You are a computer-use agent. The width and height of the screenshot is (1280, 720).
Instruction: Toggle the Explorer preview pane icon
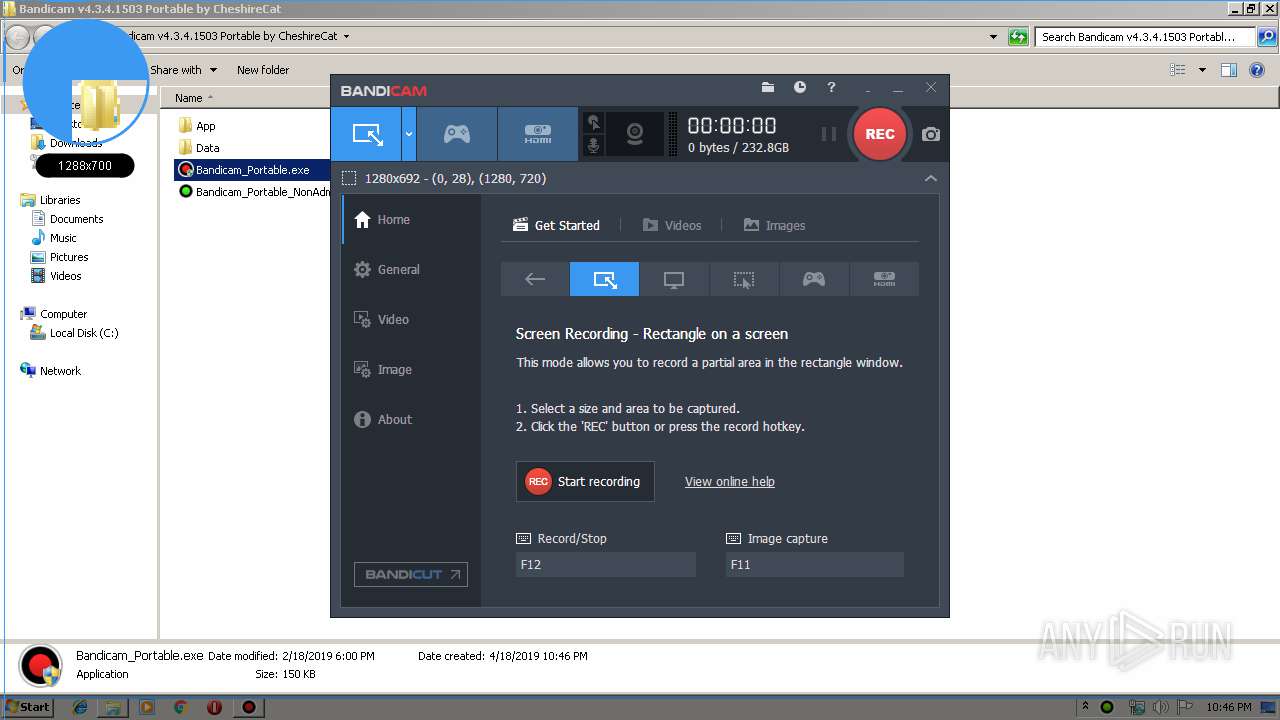[x=1229, y=70]
